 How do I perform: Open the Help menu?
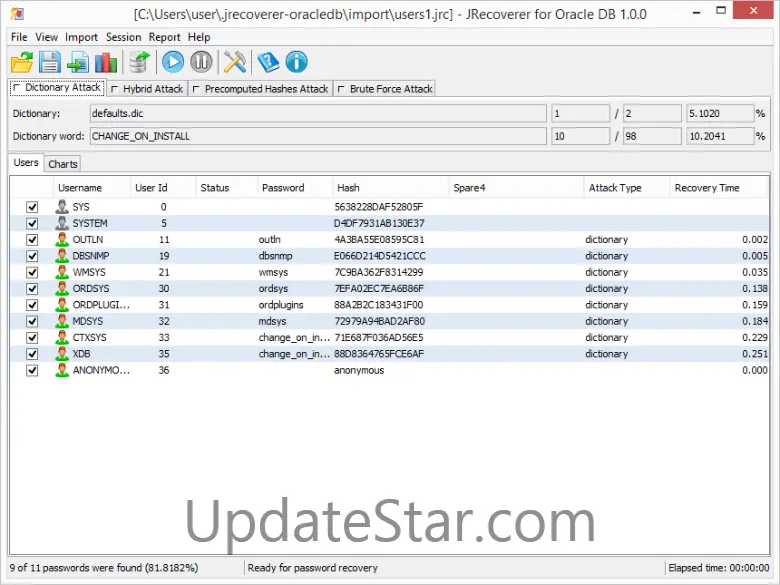click(199, 37)
